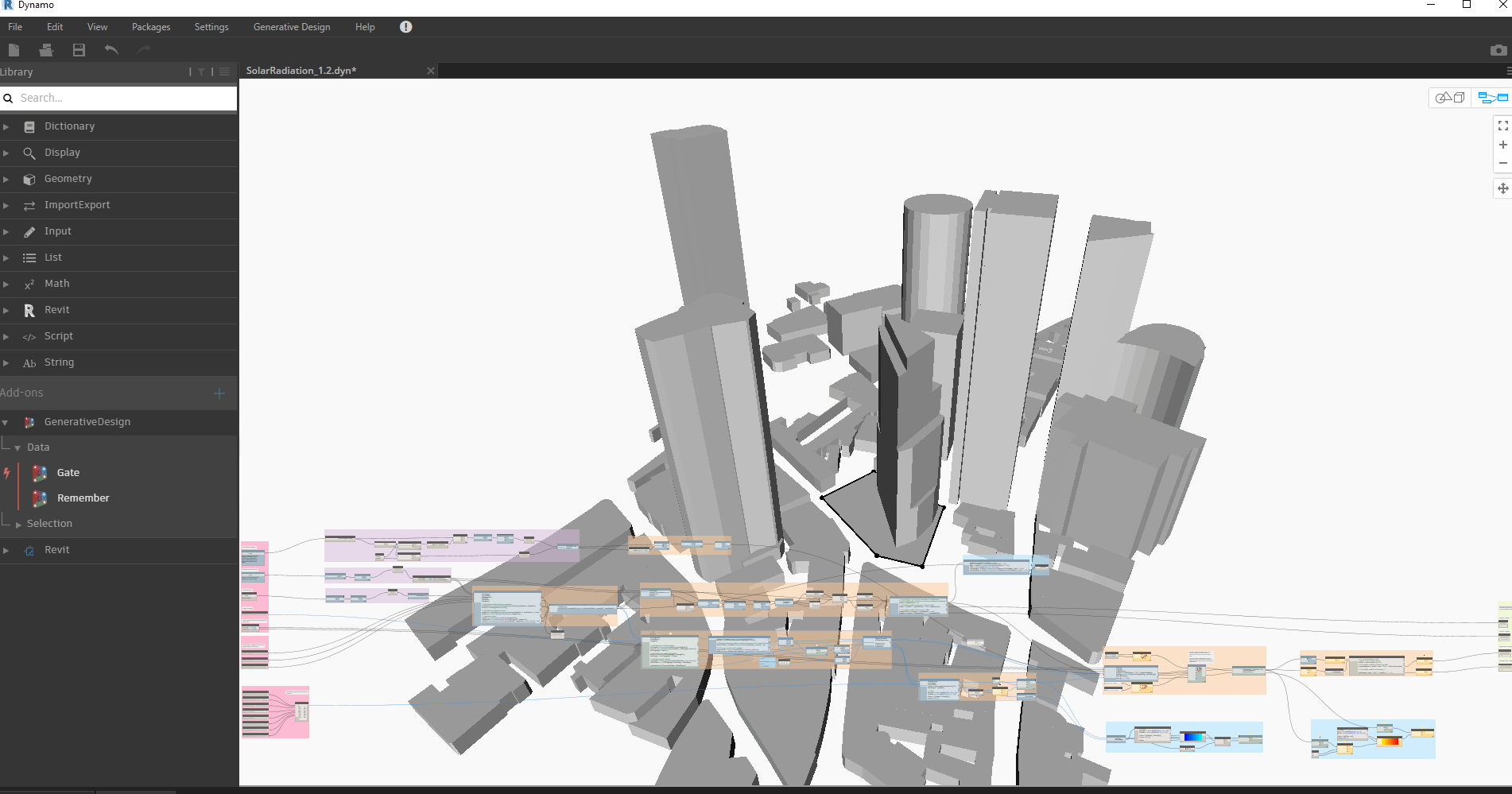This screenshot has height=794, width=1512.
Task: Click the zoom-to-fit icon on the canvas
Action: pyautogui.click(x=1502, y=126)
